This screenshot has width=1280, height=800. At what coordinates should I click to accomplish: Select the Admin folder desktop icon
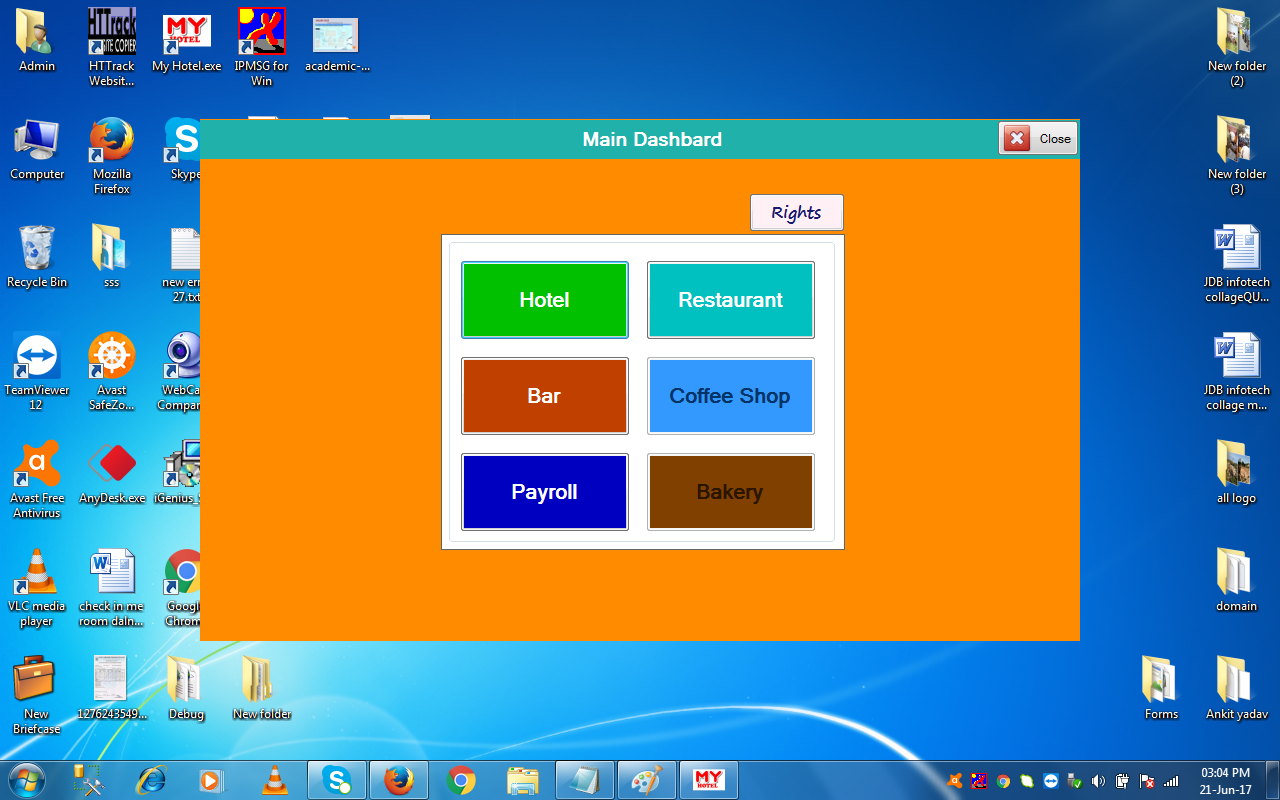pos(37,42)
